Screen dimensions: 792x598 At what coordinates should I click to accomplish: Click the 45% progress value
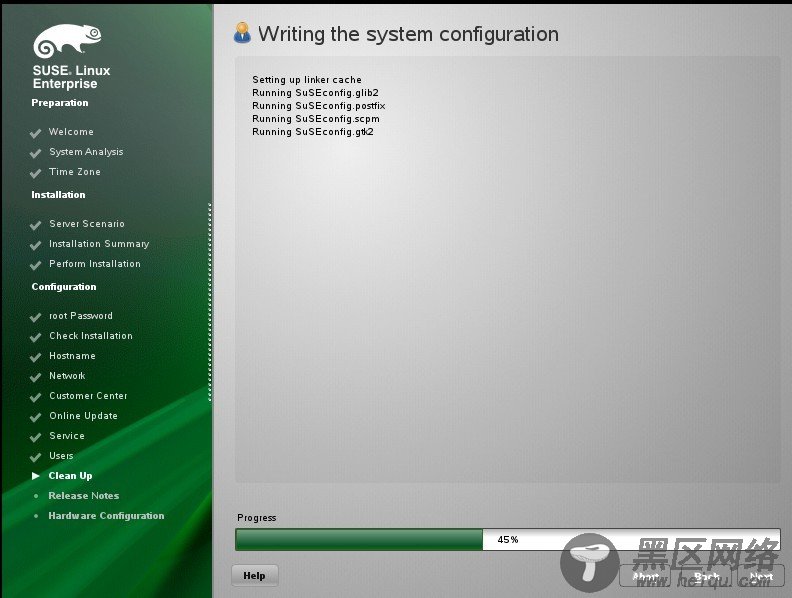click(508, 539)
